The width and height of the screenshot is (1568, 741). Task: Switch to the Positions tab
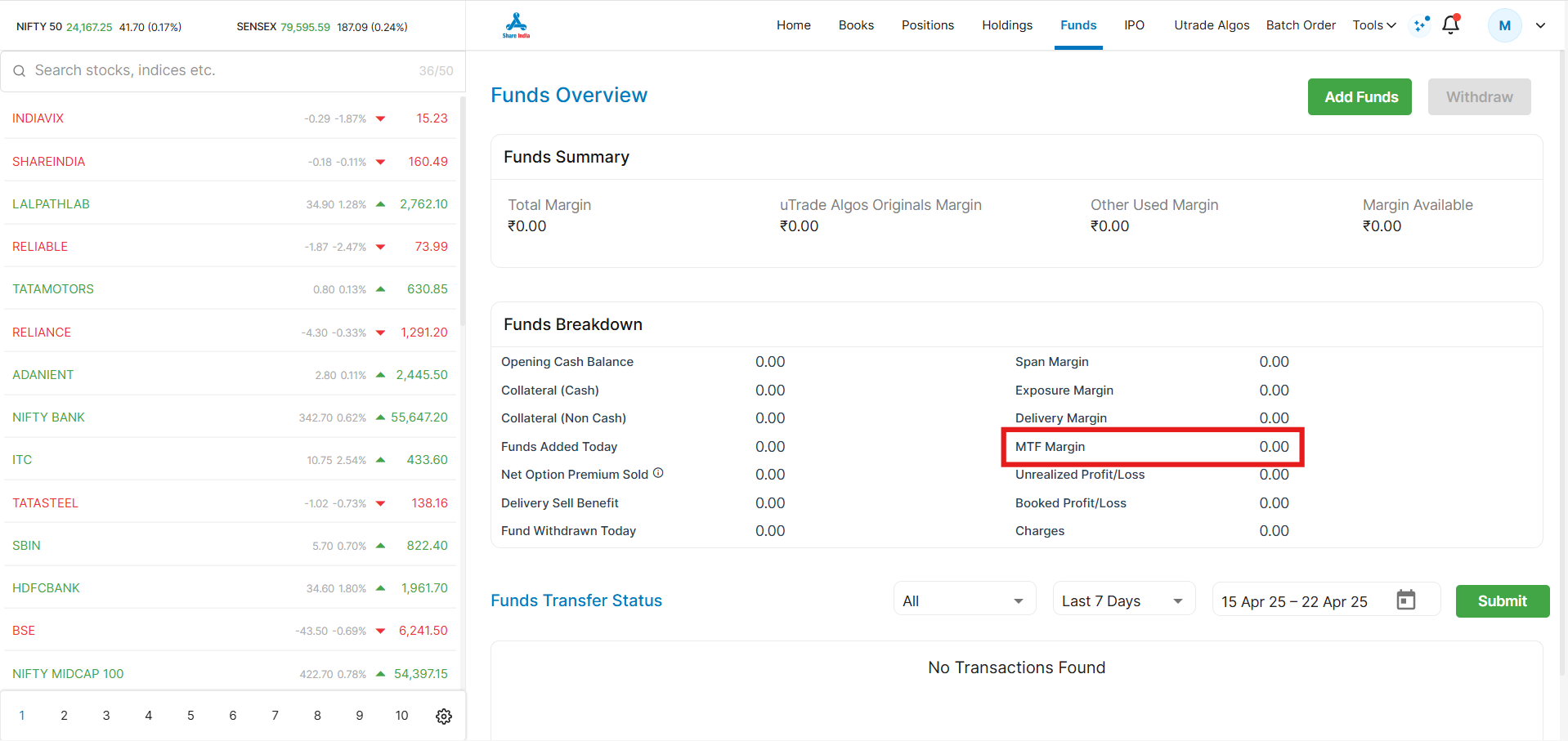928,25
